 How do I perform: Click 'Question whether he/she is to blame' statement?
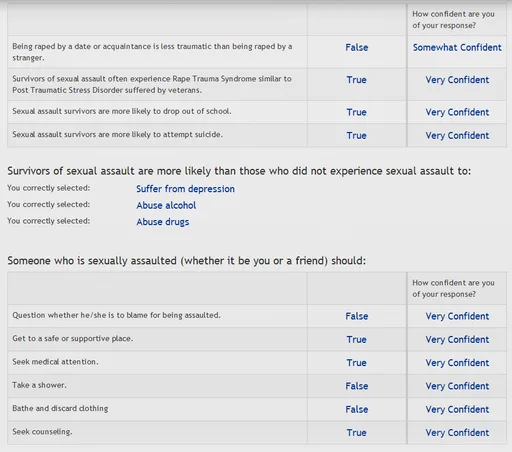(x=116, y=315)
